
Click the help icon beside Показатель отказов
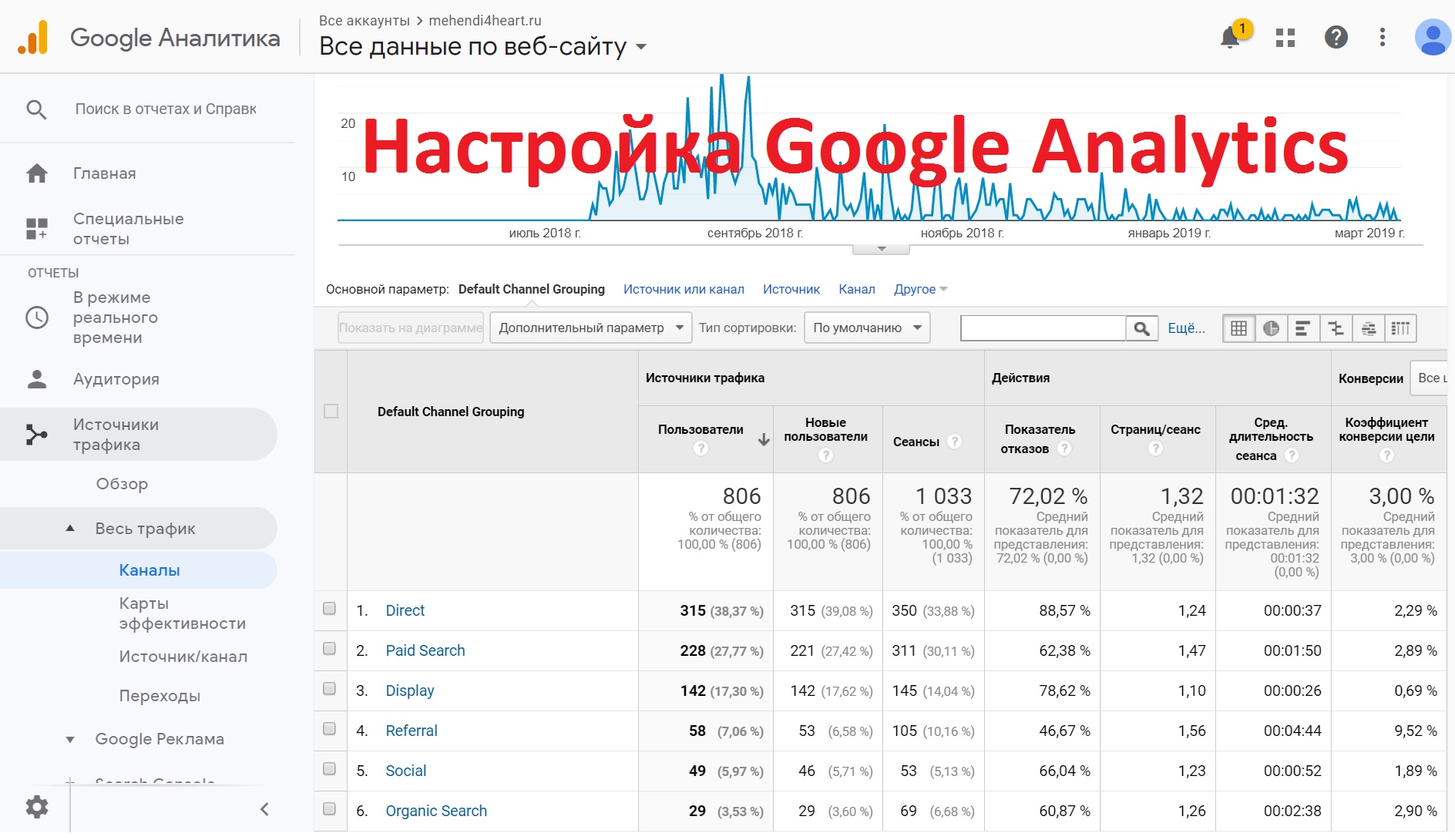tap(1064, 449)
